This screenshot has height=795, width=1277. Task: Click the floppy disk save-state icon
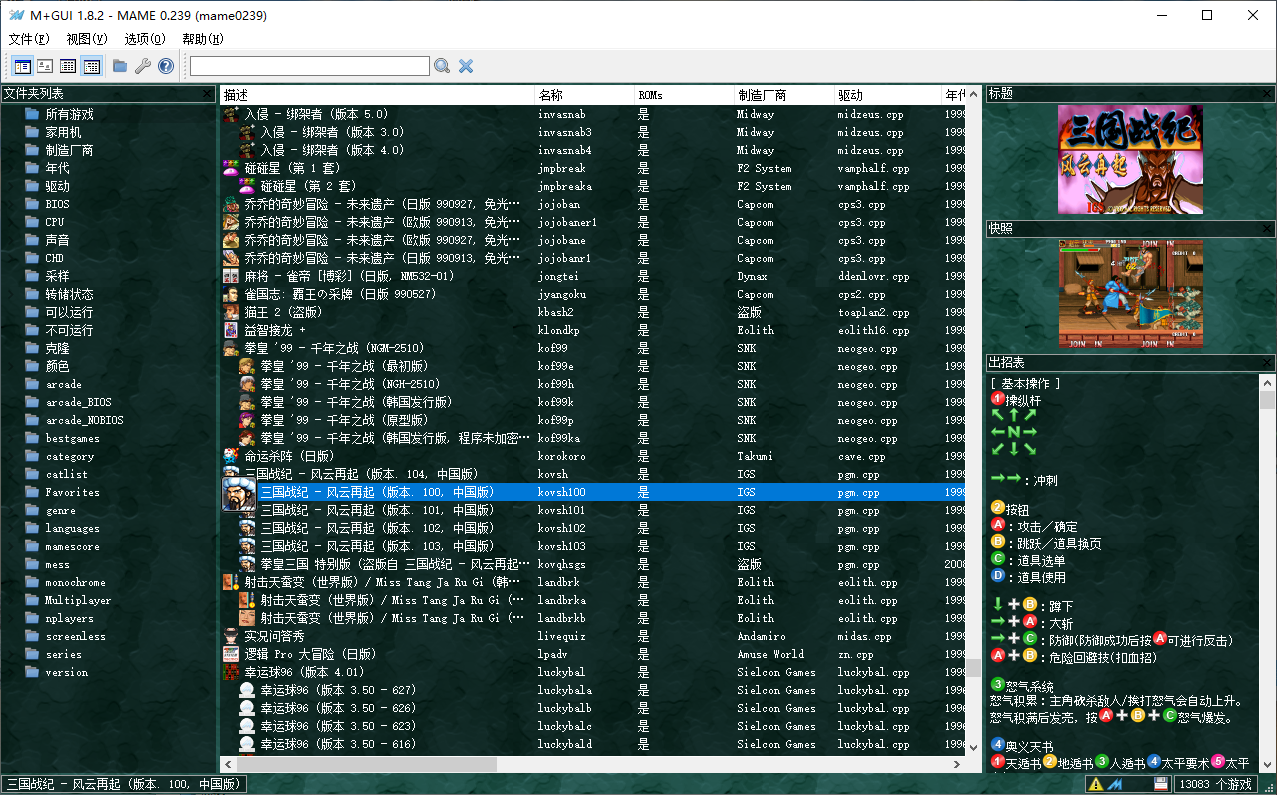(1160, 785)
